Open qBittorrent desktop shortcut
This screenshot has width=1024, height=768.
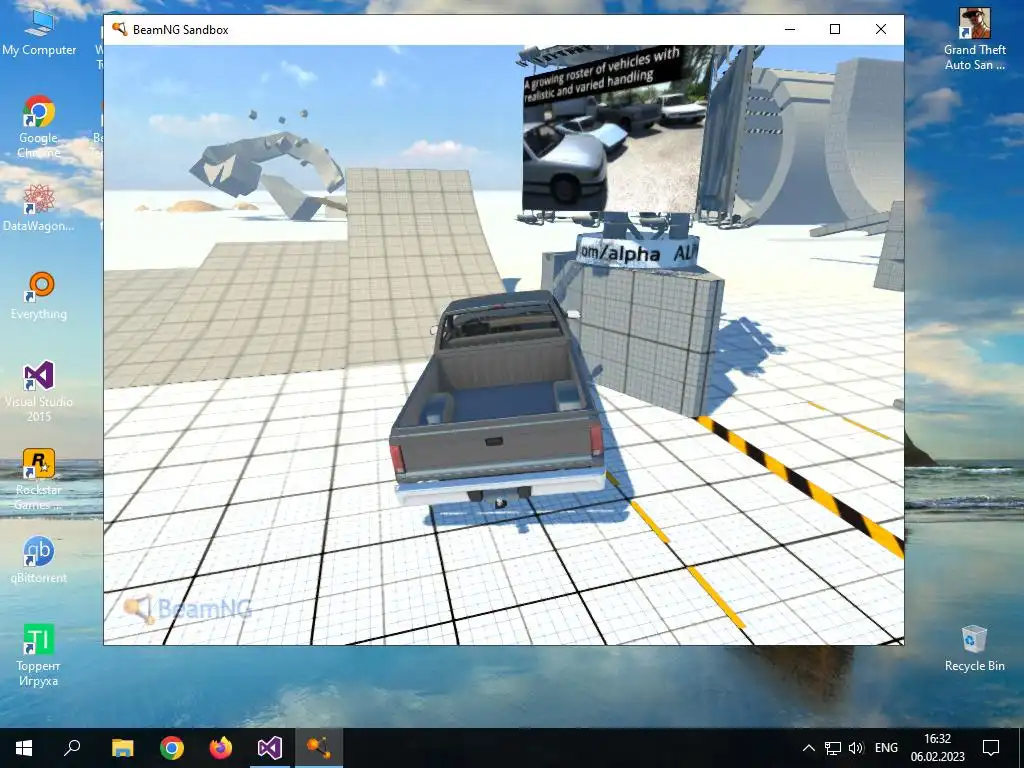click(39, 560)
